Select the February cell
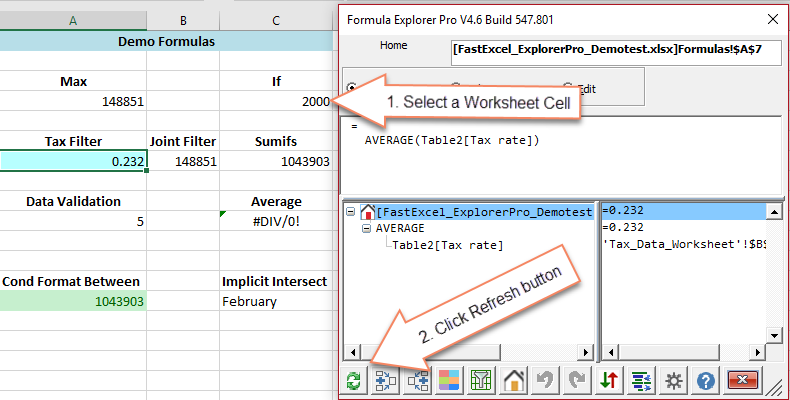The width and height of the screenshot is (790, 400). coord(276,301)
